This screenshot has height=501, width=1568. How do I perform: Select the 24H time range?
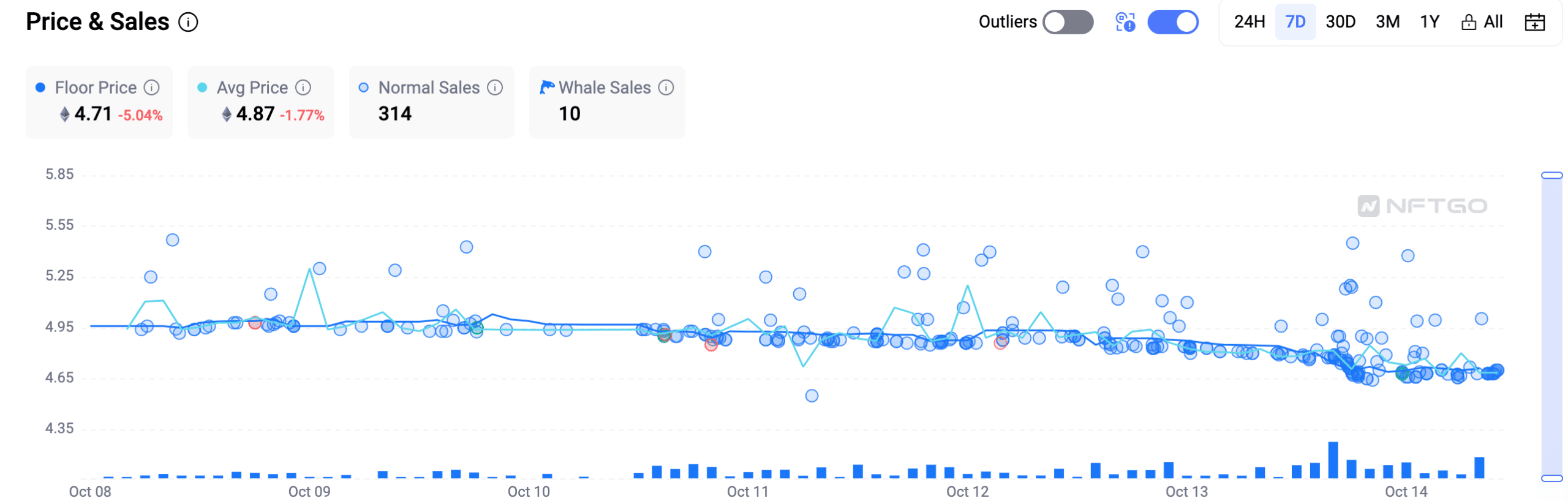pos(1249,22)
